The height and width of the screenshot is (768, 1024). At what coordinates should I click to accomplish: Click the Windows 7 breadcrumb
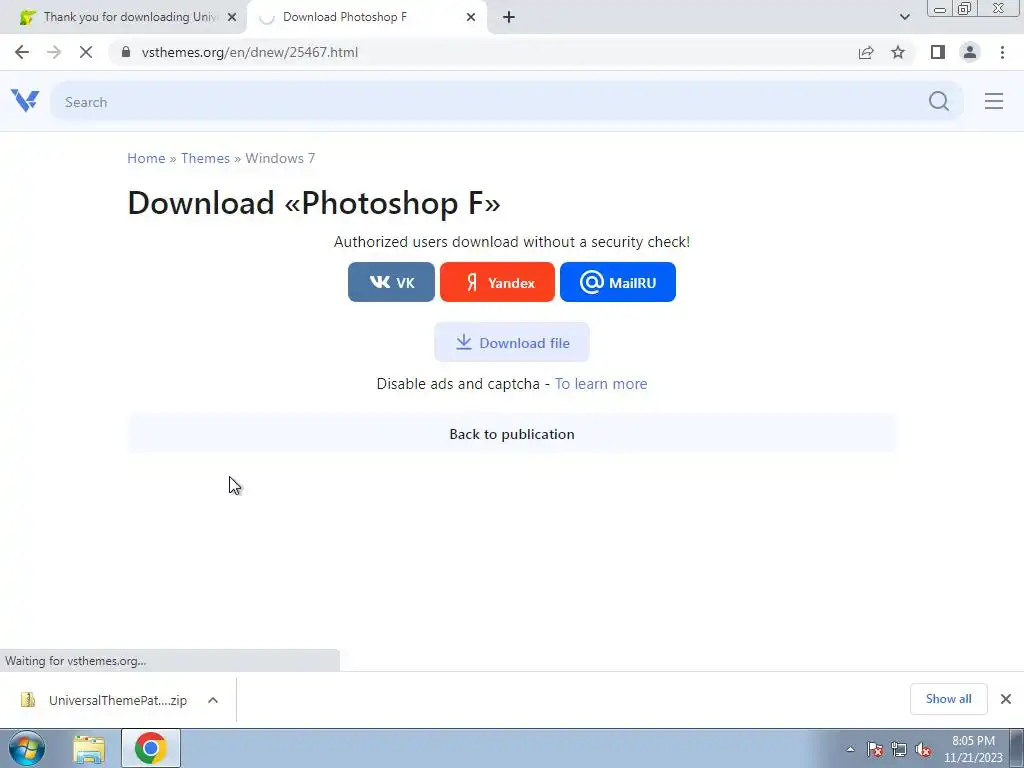[x=280, y=158]
